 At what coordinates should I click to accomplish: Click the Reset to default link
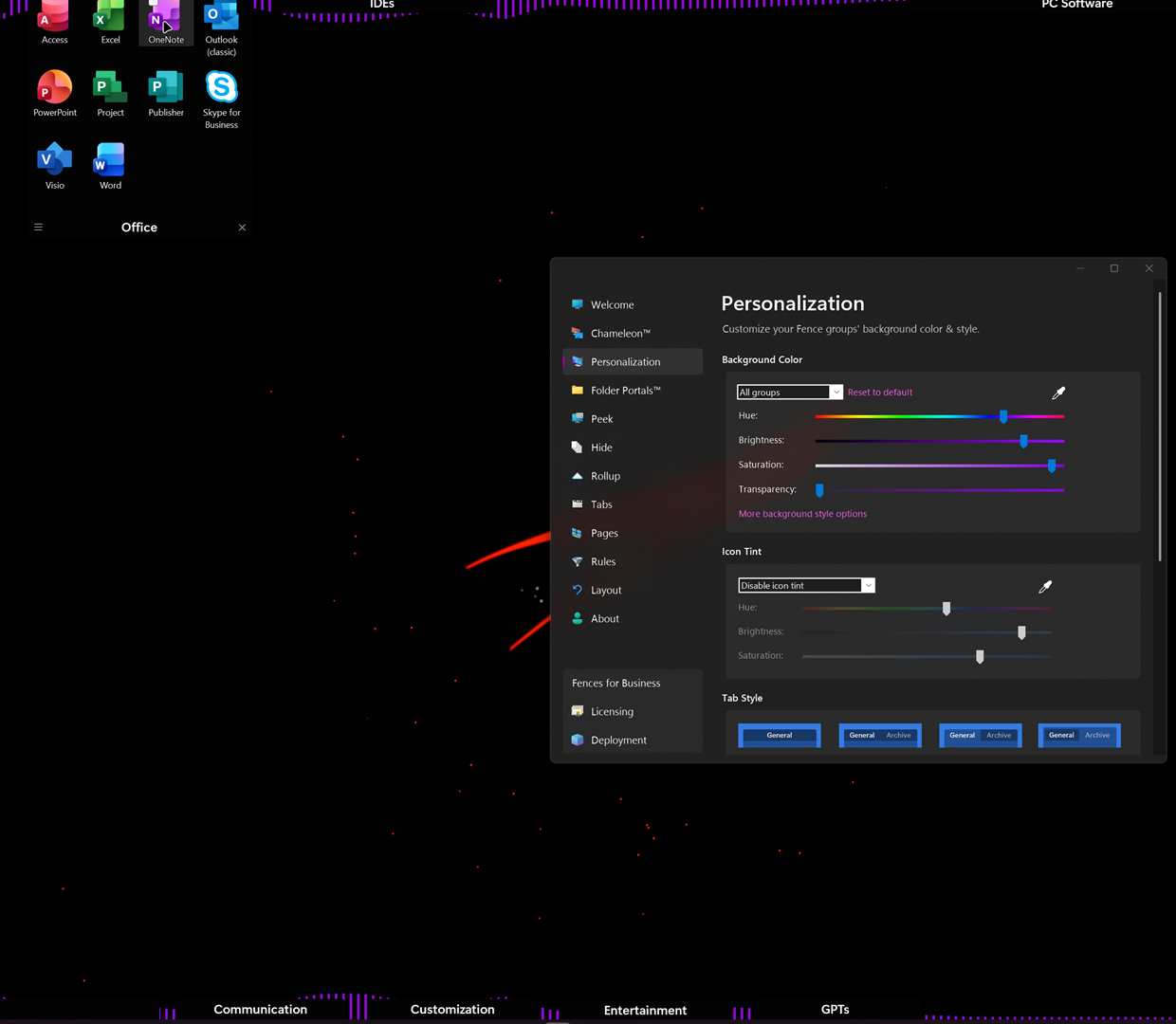pyautogui.click(x=880, y=393)
